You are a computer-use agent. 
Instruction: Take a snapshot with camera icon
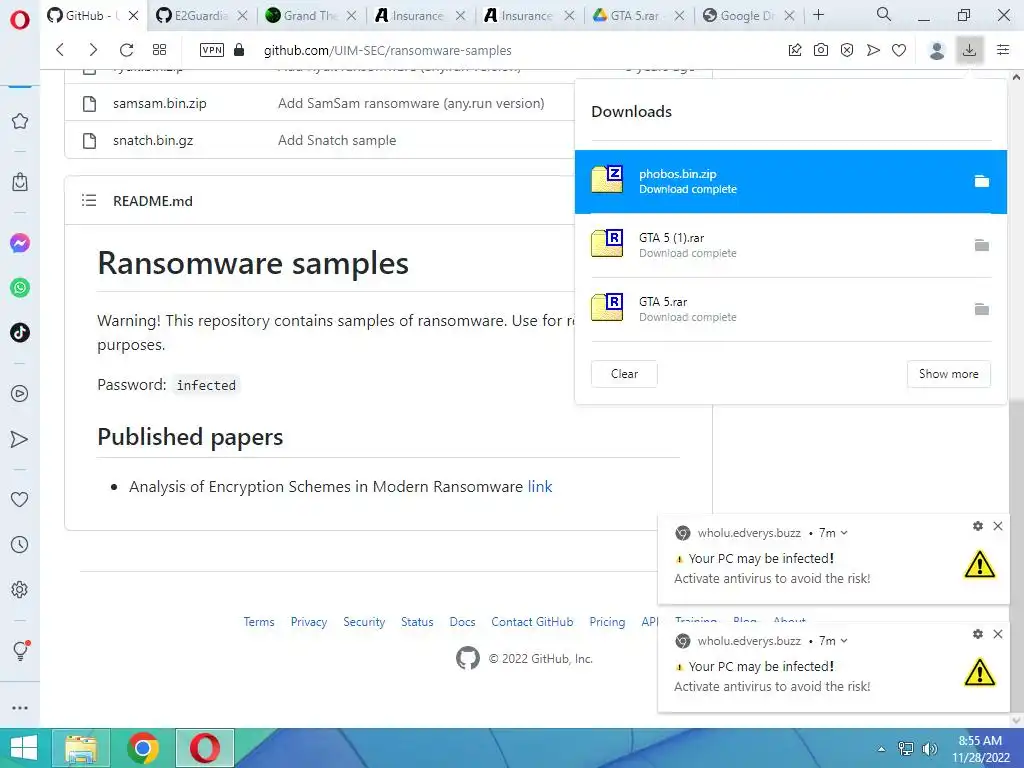(821, 50)
